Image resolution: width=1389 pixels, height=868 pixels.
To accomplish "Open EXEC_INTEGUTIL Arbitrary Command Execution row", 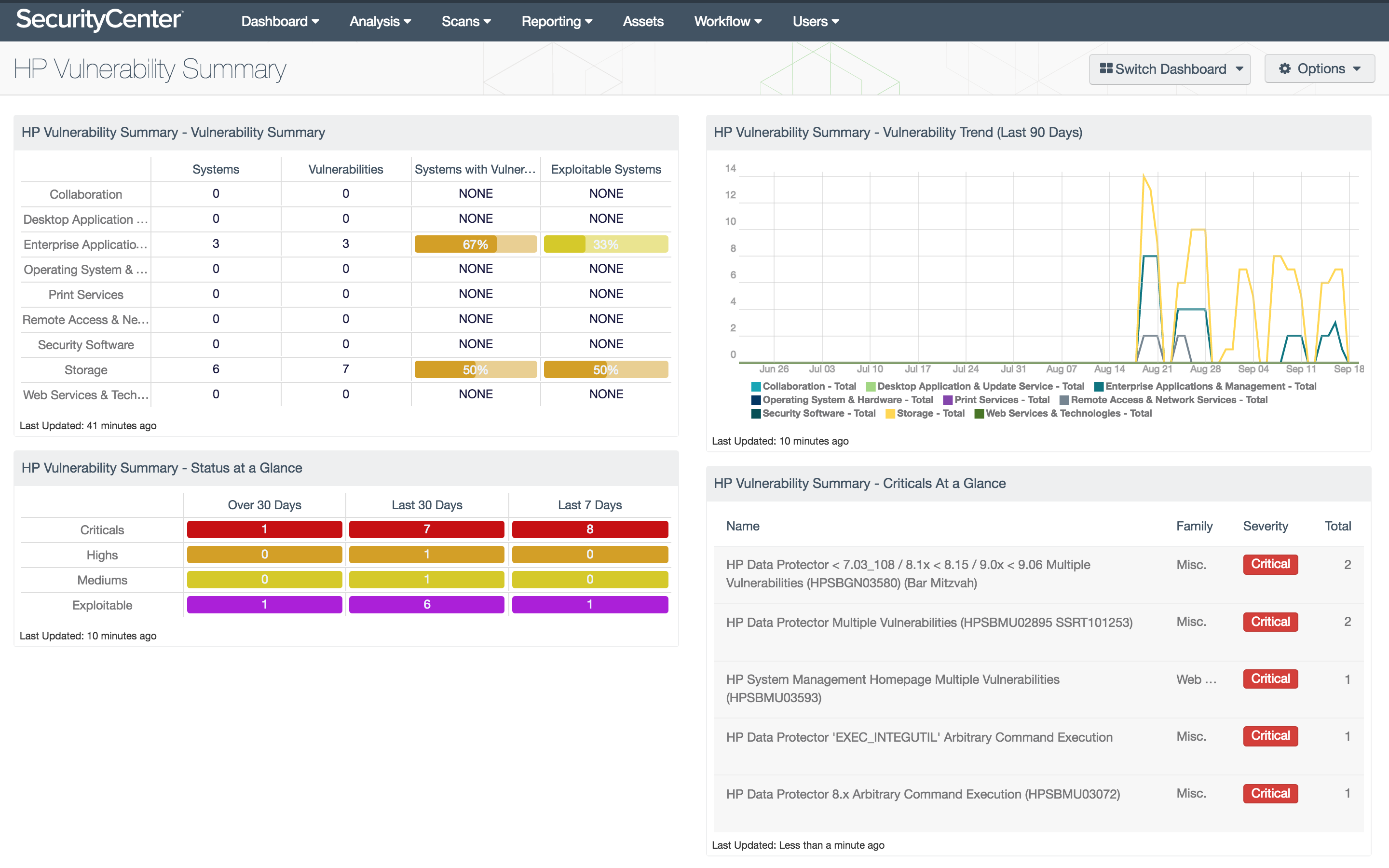I will (1038, 746).
